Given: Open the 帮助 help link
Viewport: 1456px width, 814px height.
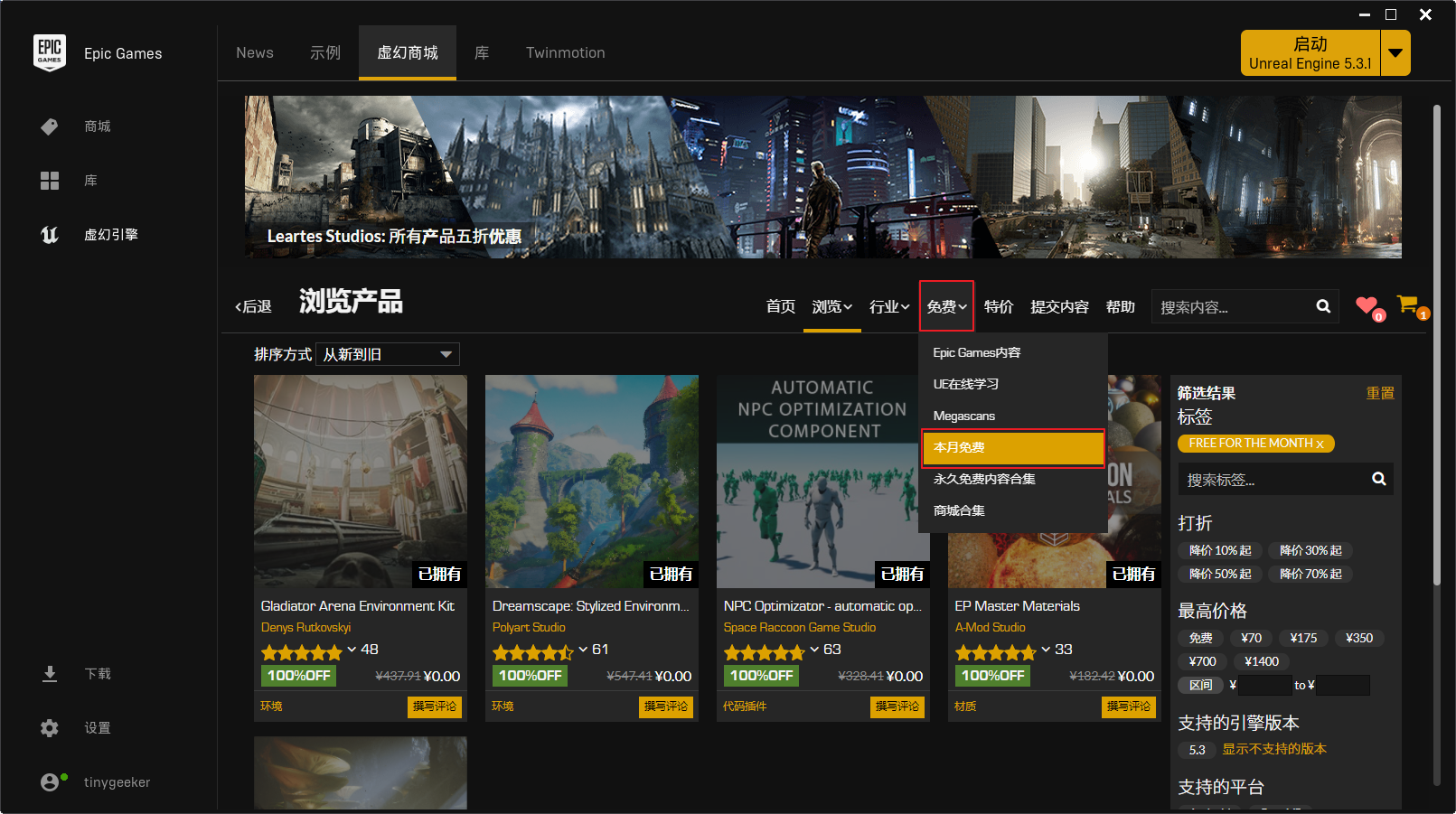Looking at the screenshot, I should coord(1121,307).
